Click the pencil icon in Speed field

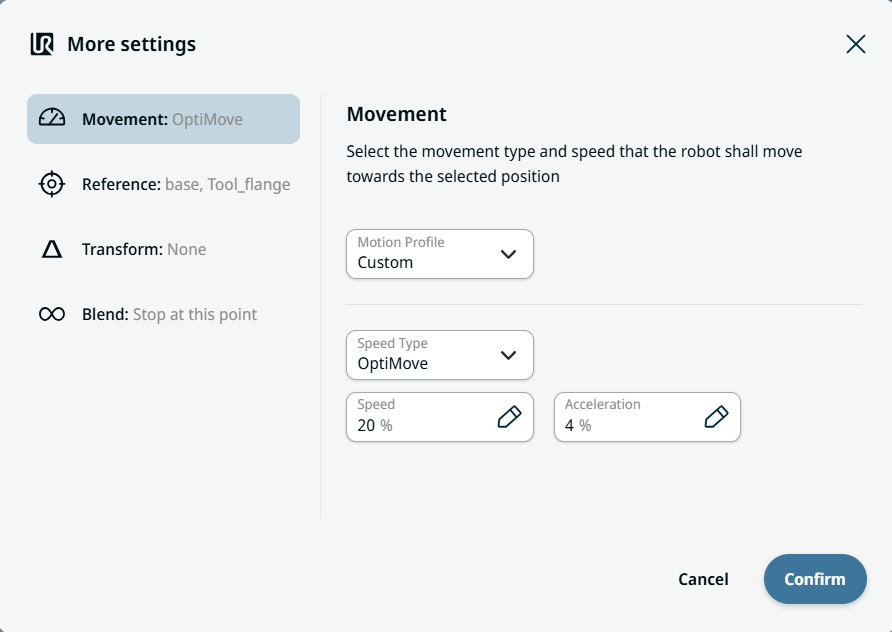509,417
